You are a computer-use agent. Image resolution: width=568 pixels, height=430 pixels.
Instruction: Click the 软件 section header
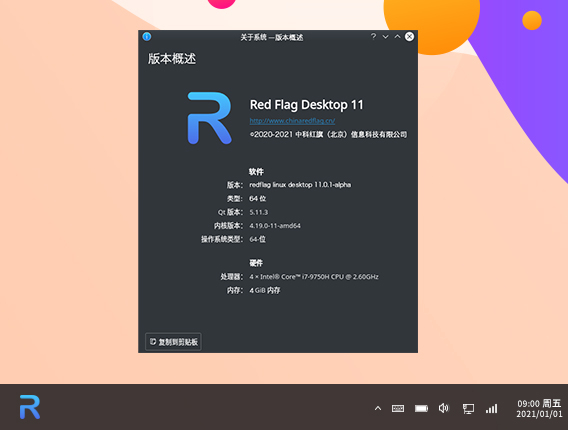coord(256,171)
